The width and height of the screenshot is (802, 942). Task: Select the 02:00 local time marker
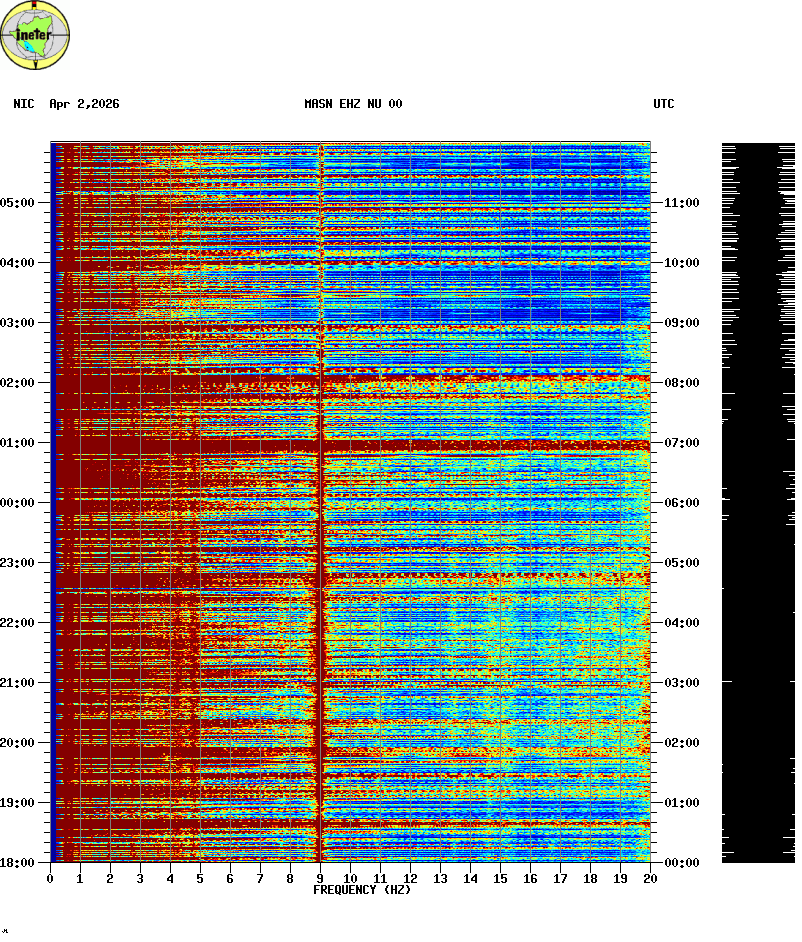(x=18, y=383)
